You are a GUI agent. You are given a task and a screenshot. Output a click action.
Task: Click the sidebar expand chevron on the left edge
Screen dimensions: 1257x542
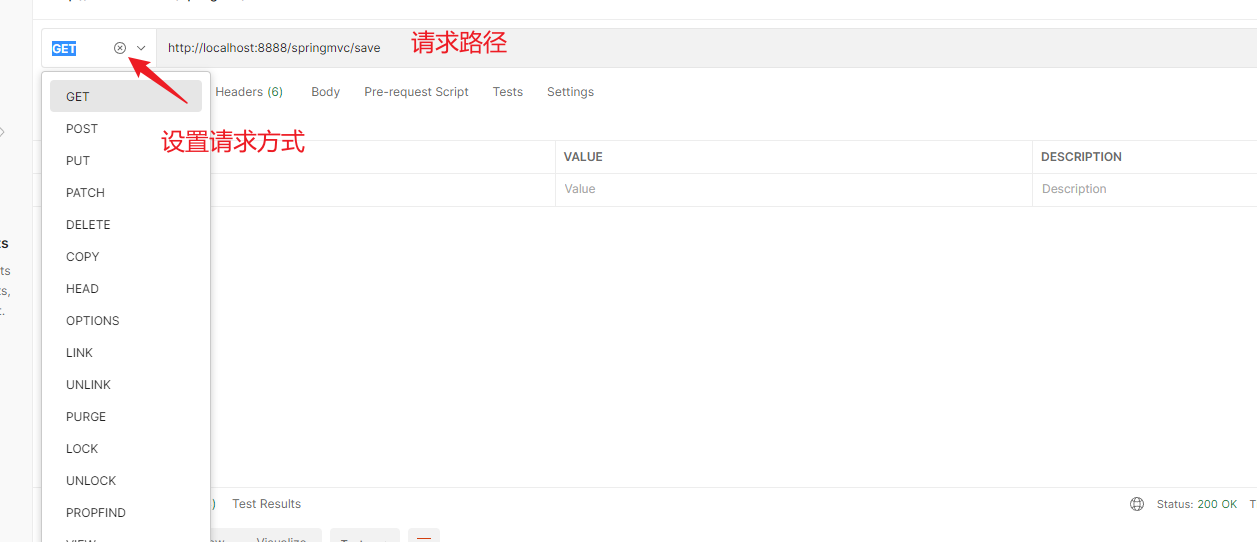(x=3, y=131)
